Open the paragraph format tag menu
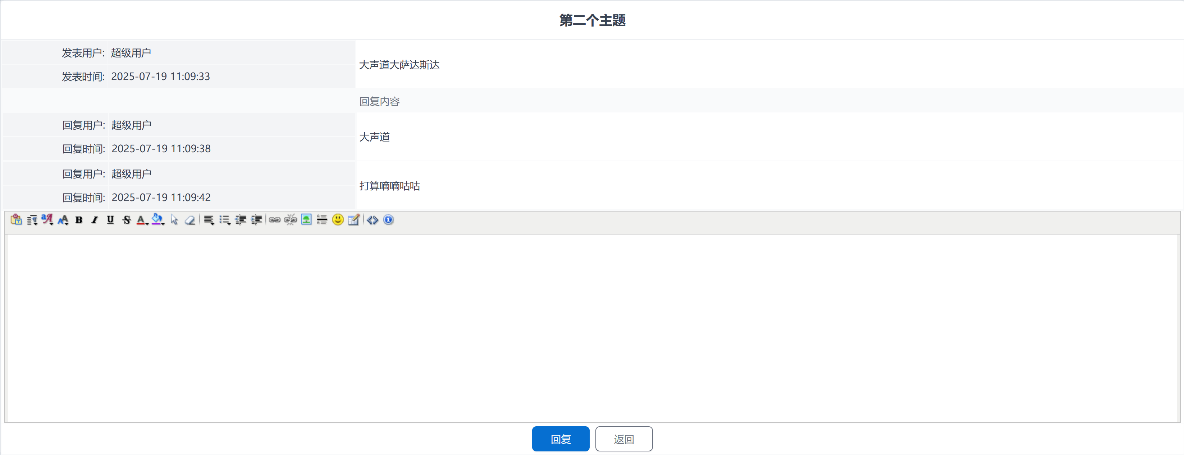 pos(32,220)
